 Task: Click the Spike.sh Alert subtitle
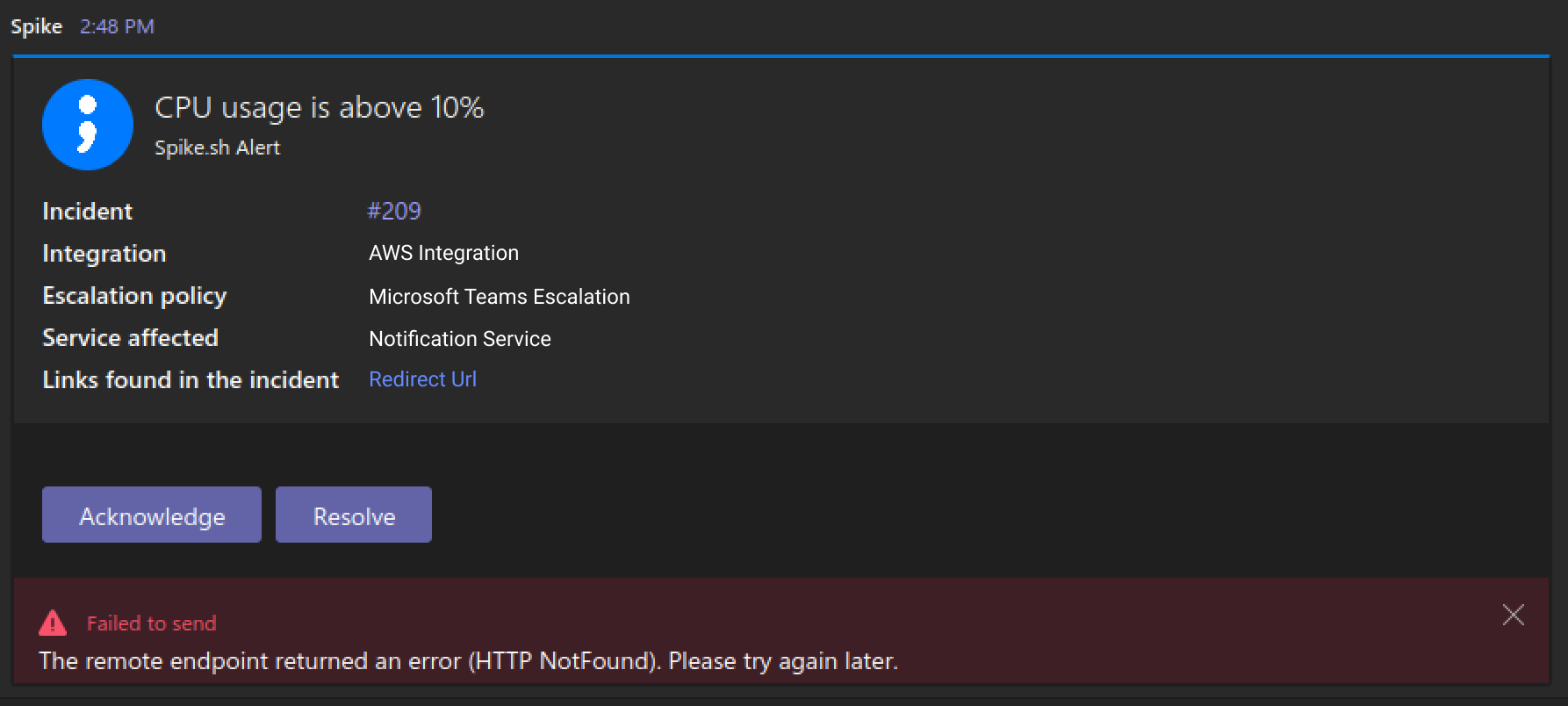(217, 148)
